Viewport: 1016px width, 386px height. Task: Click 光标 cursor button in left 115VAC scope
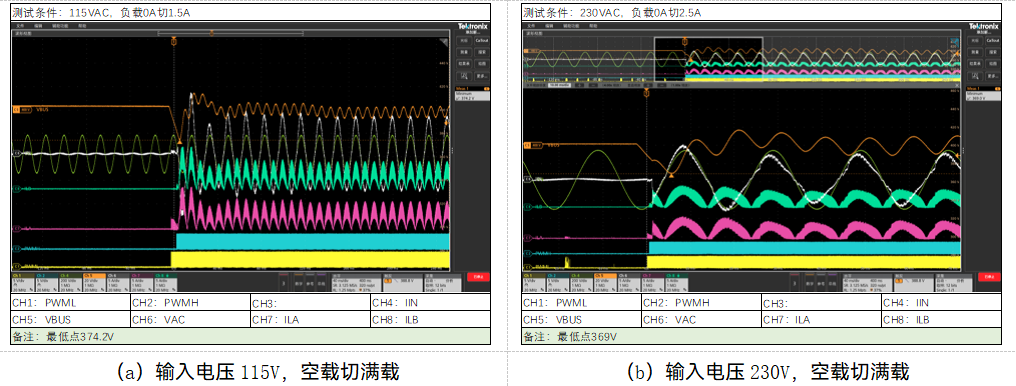coord(465,41)
